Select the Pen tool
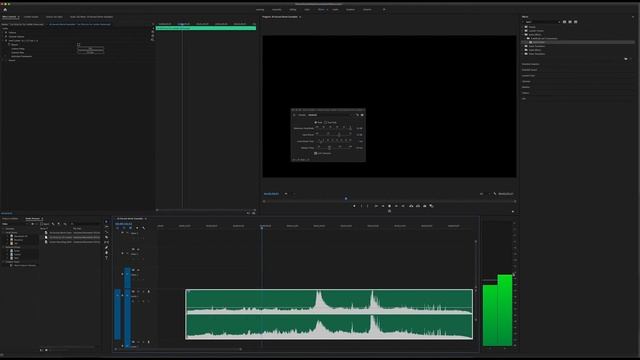Viewport: 640px width, 360px height. click(107, 248)
